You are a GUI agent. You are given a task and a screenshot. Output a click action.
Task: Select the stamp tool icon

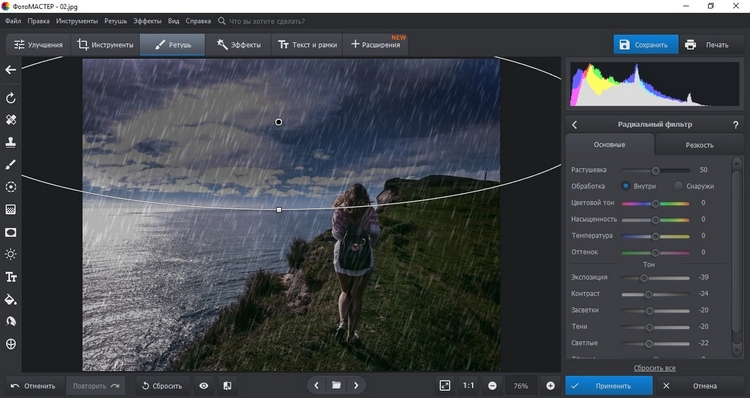pos(11,142)
